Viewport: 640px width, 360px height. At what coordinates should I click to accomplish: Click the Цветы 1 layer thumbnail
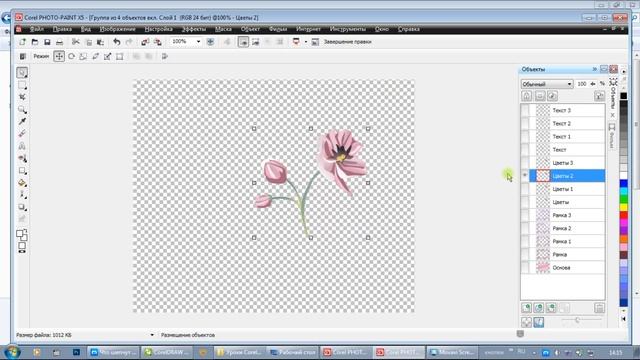(x=542, y=189)
